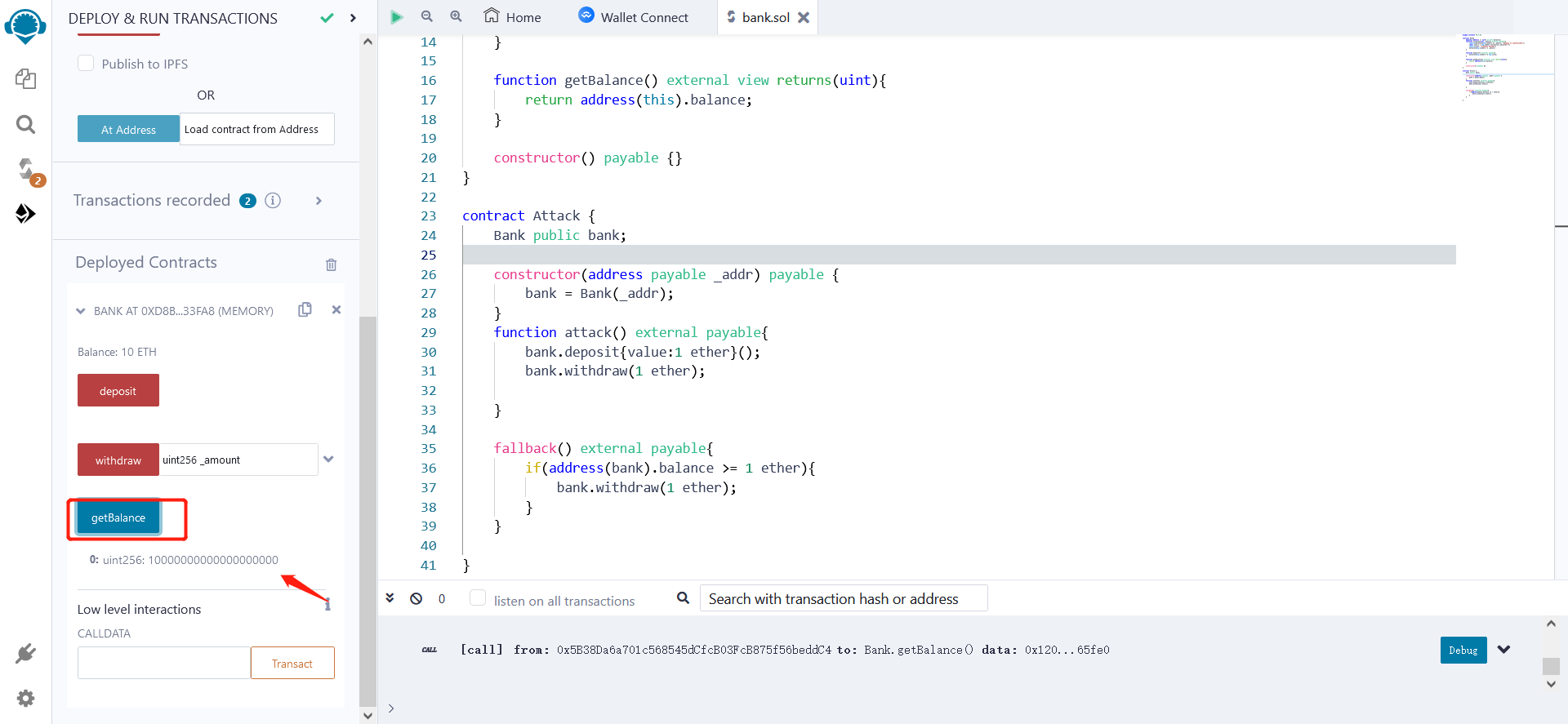Expand the withdraw function parameters

click(x=328, y=459)
